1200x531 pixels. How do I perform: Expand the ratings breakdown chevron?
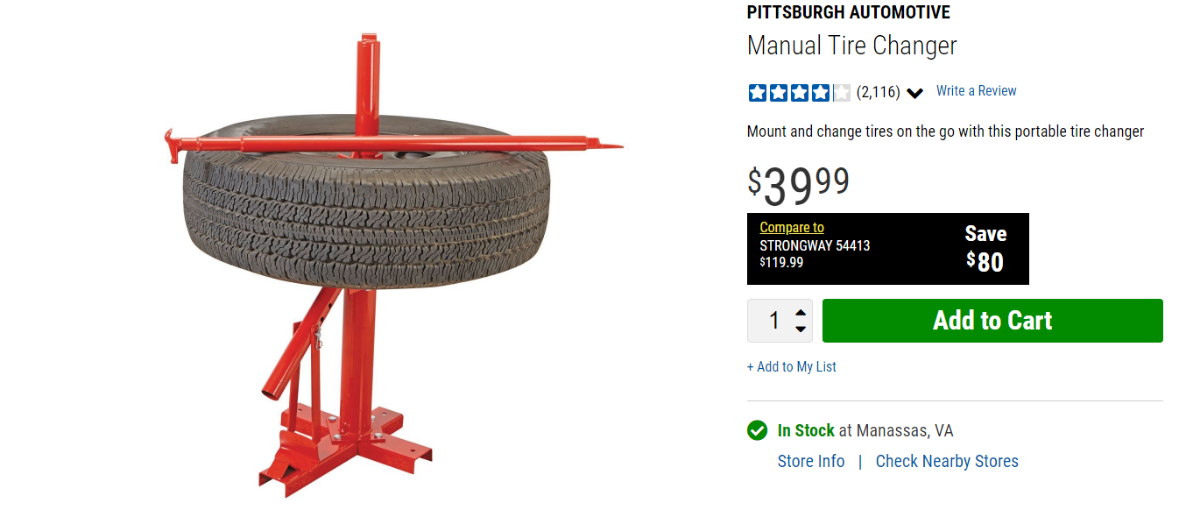914,94
